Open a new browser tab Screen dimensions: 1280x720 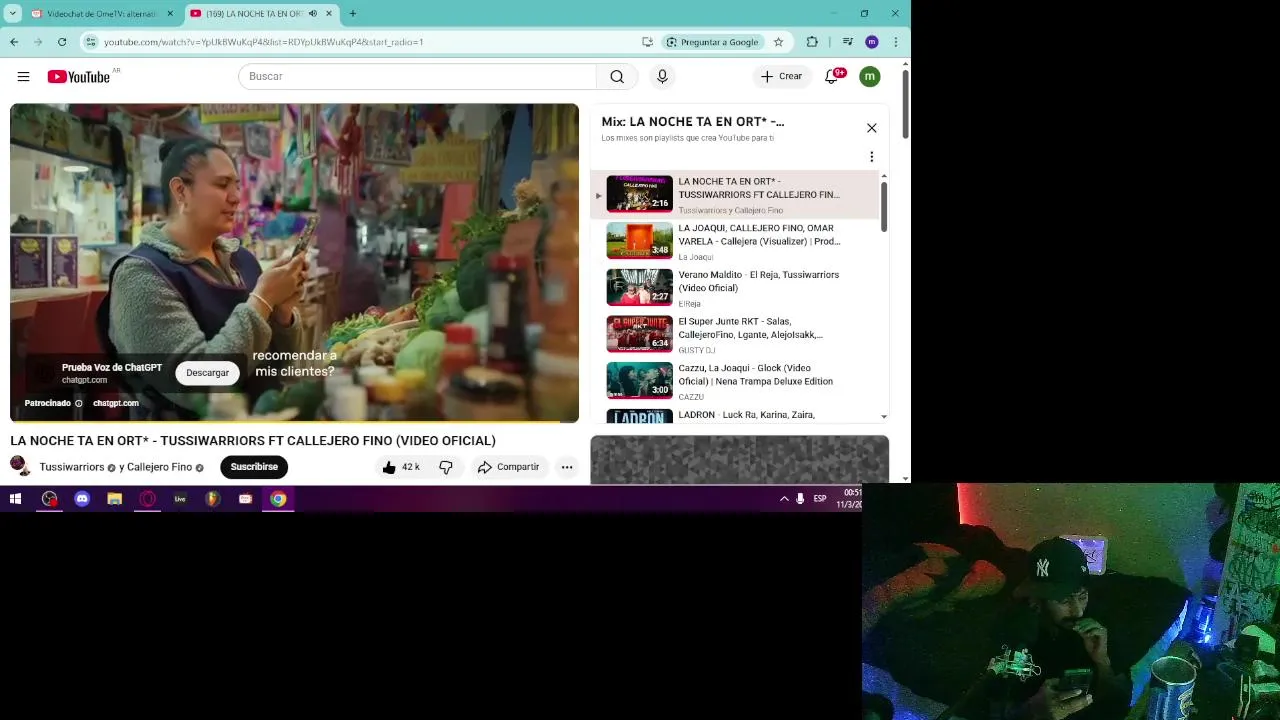pyautogui.click(x=353, y=14)
